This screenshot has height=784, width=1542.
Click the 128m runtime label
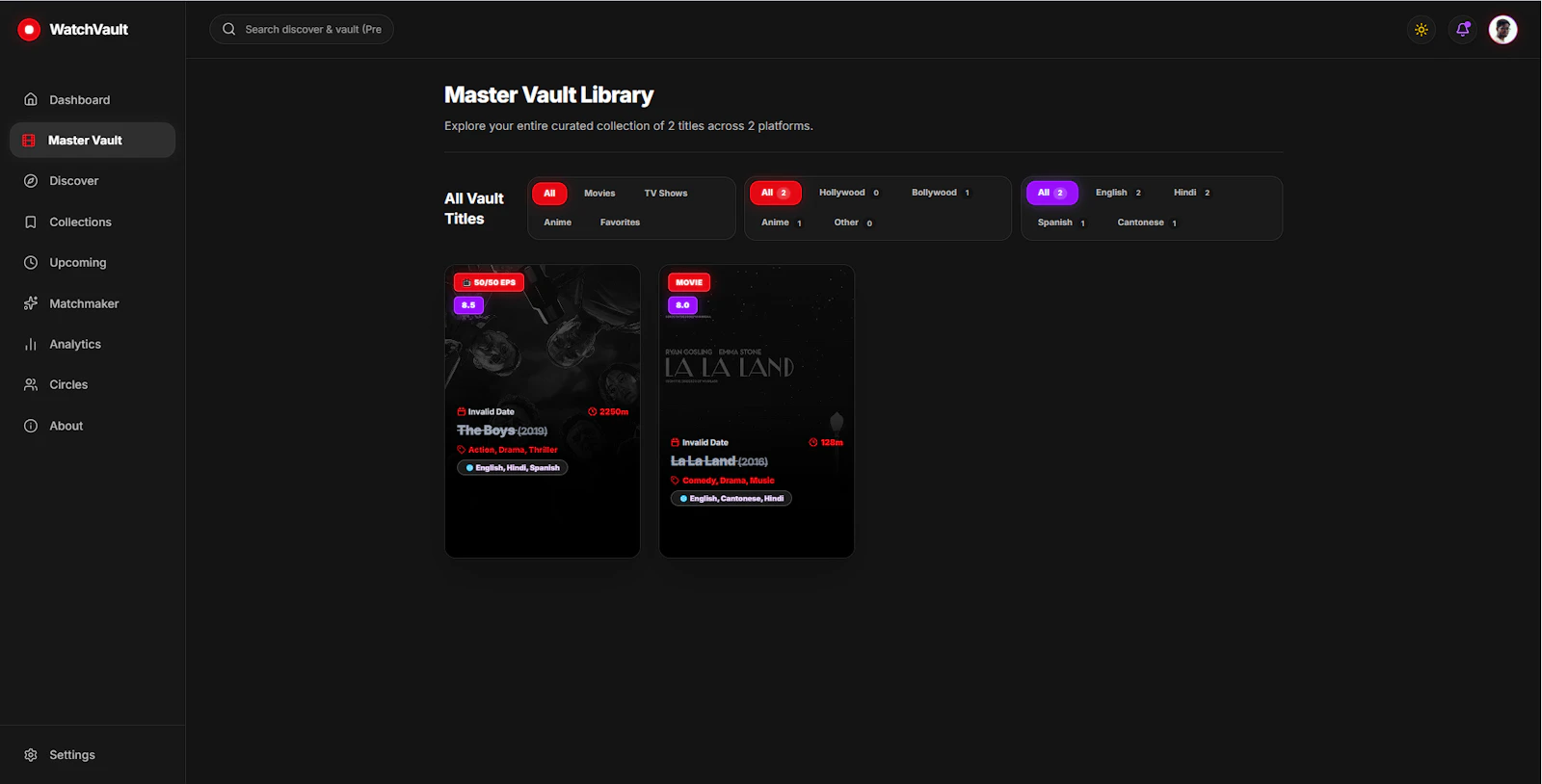(826, 443)
